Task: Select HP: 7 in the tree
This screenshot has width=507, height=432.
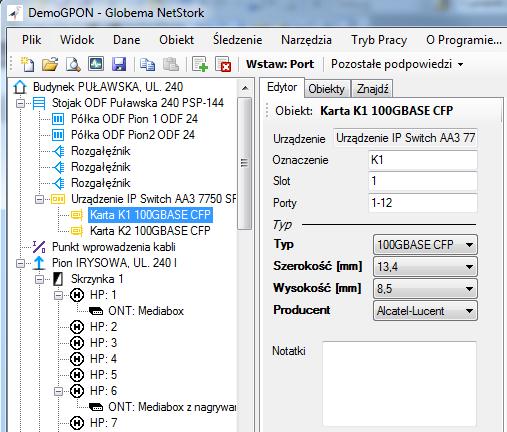Action: 103,423
